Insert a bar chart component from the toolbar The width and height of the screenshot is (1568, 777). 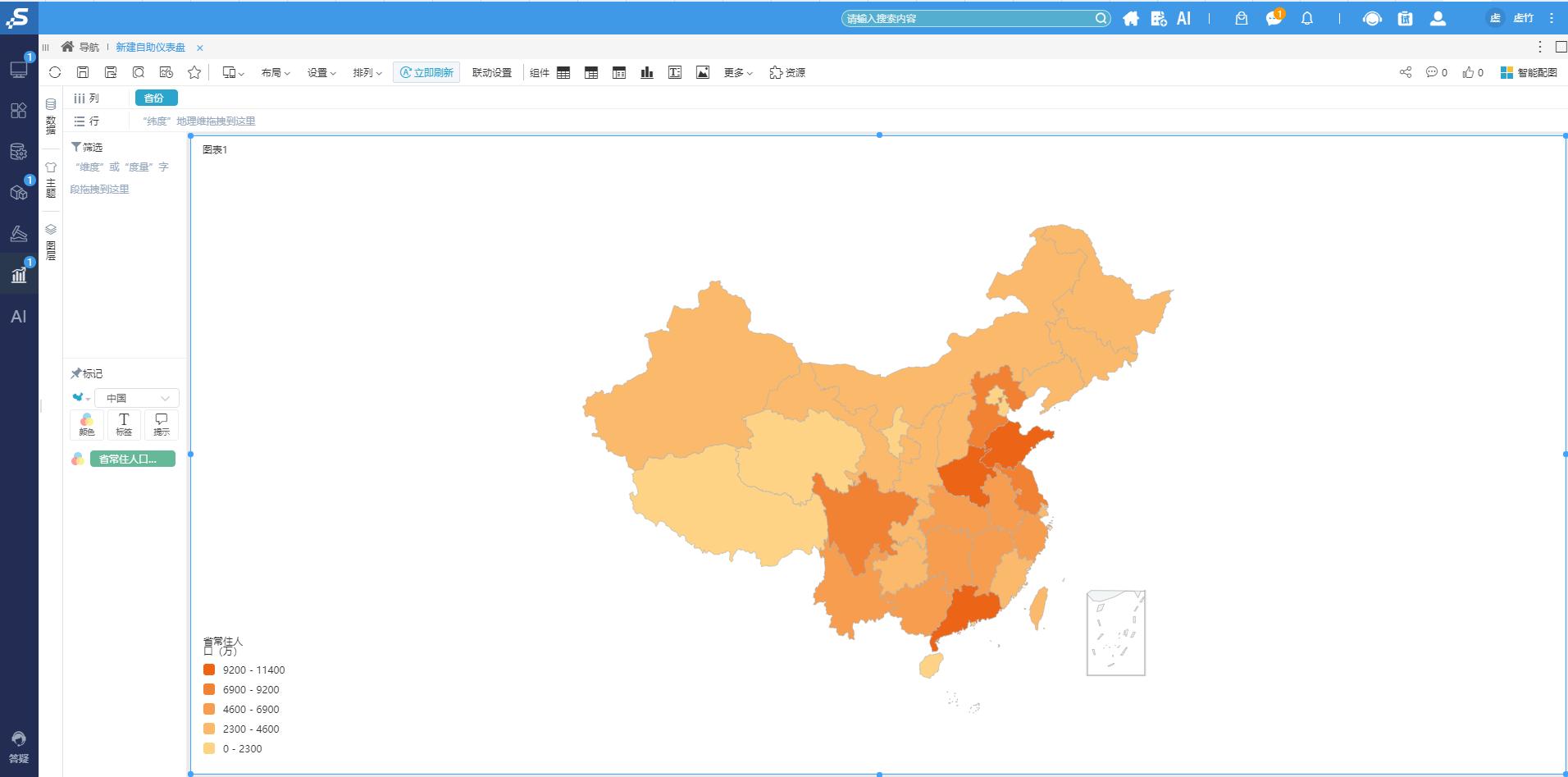(x=647, y=72)
